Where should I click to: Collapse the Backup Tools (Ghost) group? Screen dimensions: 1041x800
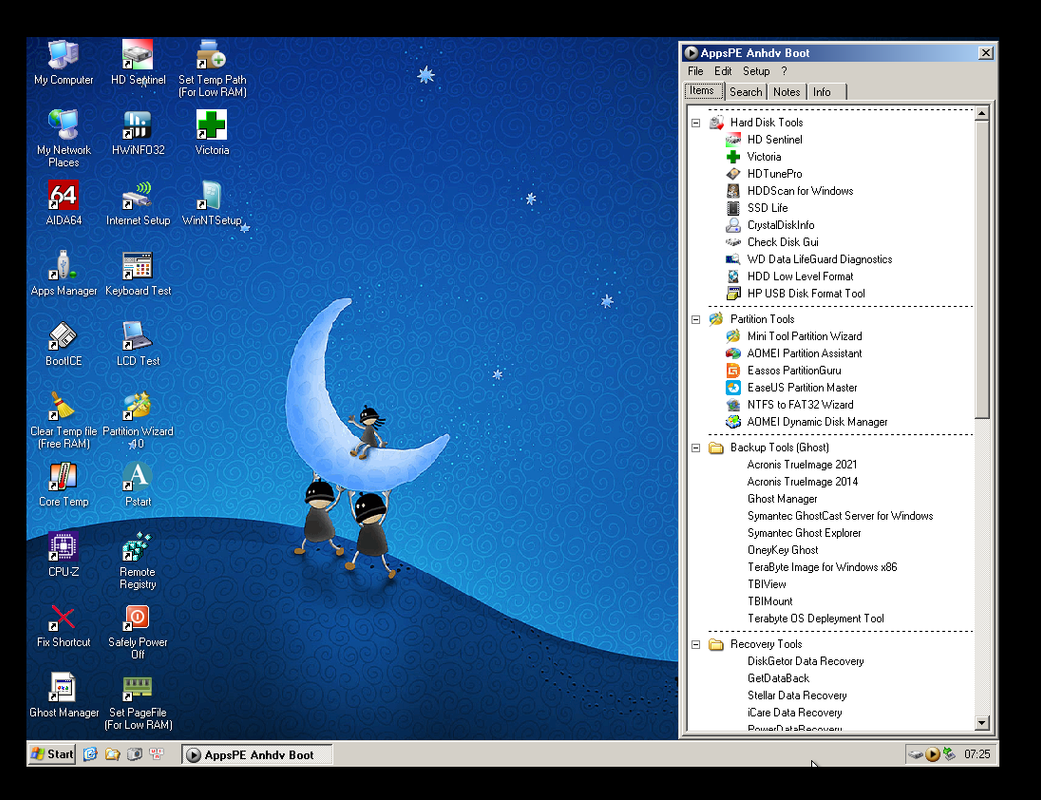coord(696,447)
